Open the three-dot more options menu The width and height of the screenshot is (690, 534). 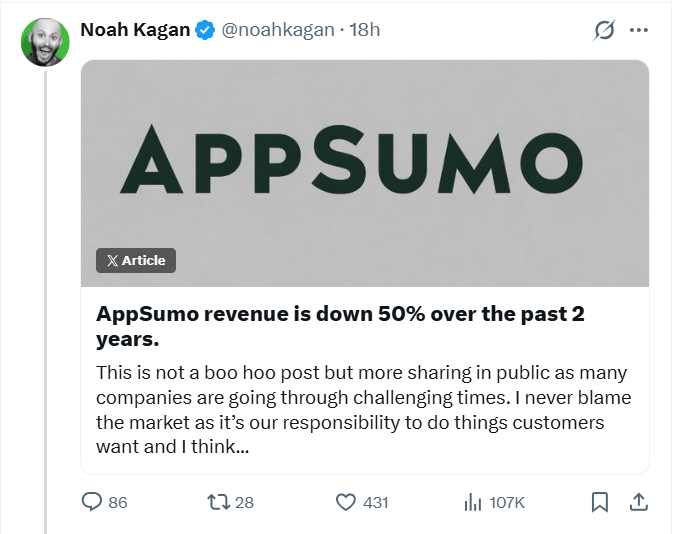click(640, 30)
